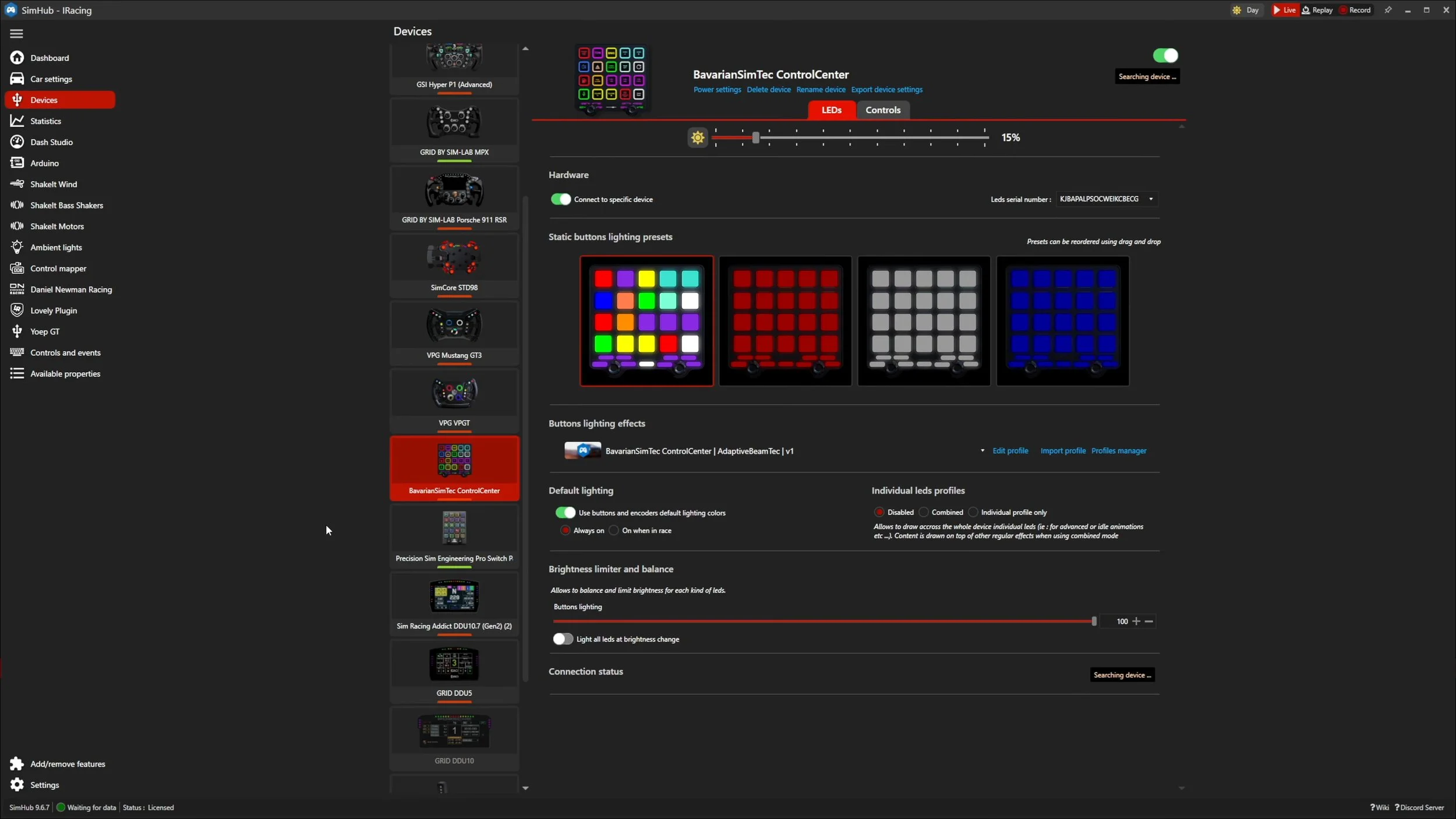Image resolution: width=1456 pixels, height=819 pixels.
Task: Select the all-red lighting preset
Action: [785, 321]
